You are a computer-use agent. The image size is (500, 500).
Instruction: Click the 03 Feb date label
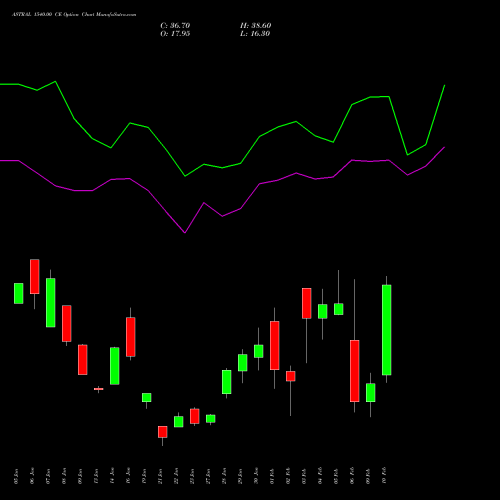[x=304, y=476]
